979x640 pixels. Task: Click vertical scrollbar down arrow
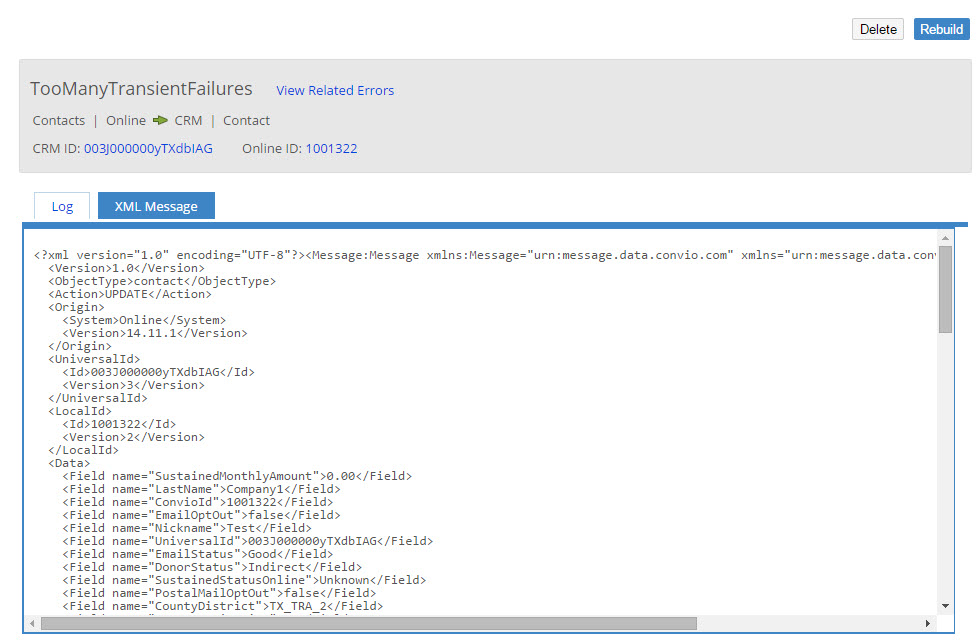coord(945,606)
